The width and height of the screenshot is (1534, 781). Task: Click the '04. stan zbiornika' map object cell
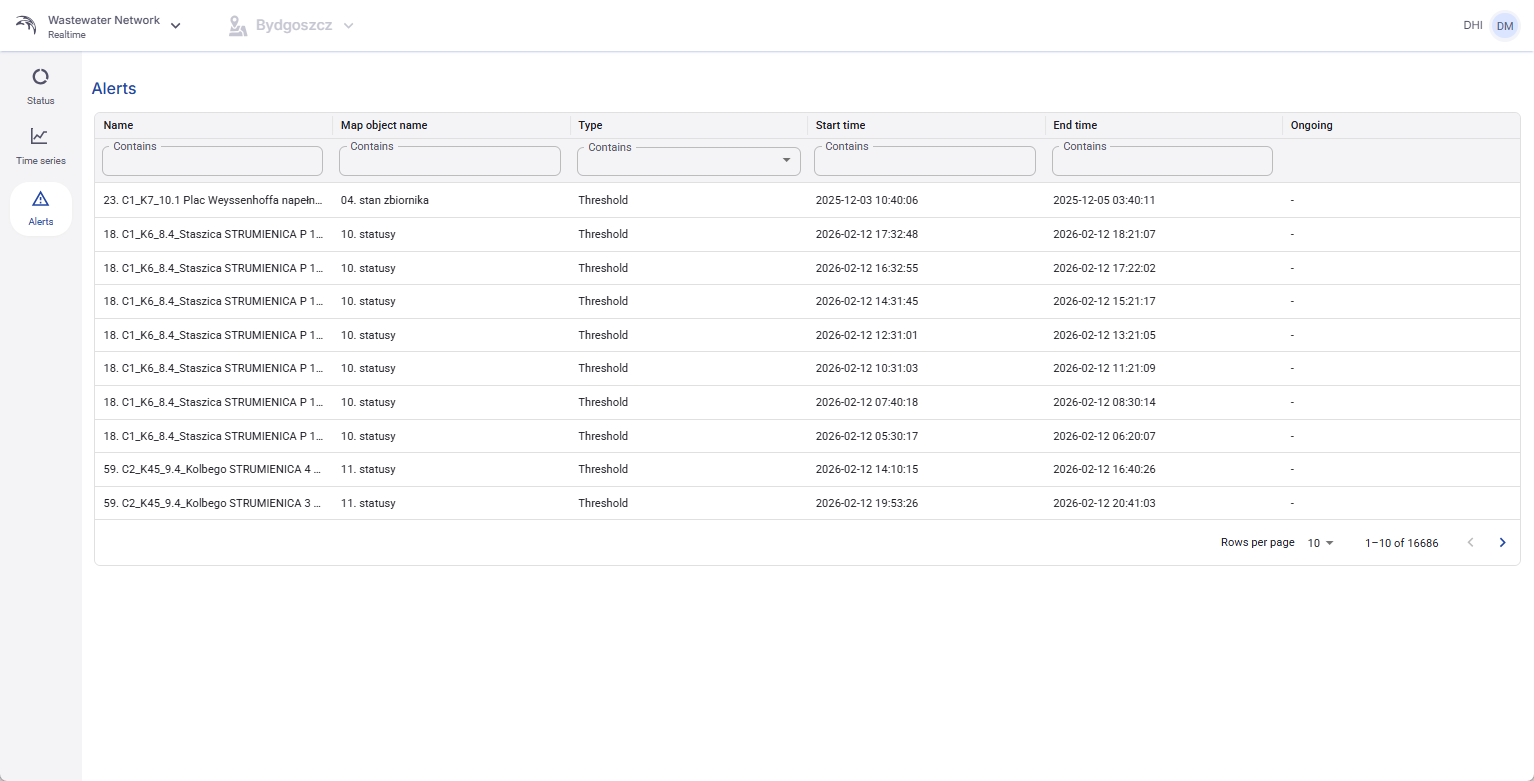385,200
